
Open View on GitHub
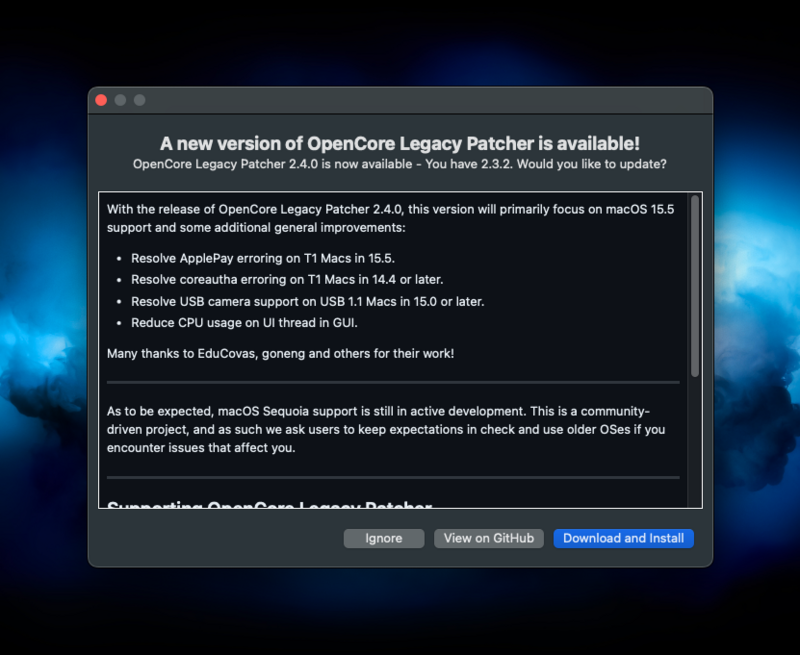489,538
